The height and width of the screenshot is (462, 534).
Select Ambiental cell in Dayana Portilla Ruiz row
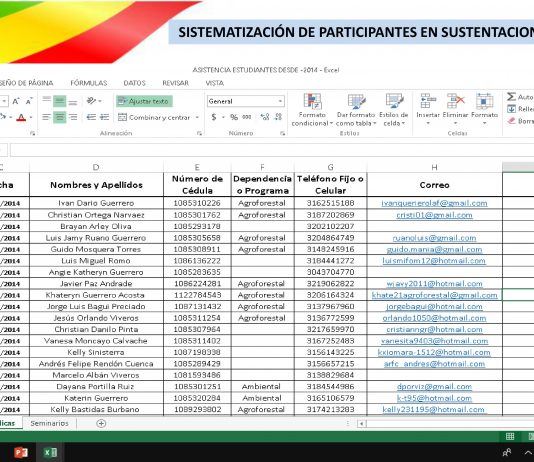pyautogui.click(x=262, y=386)
